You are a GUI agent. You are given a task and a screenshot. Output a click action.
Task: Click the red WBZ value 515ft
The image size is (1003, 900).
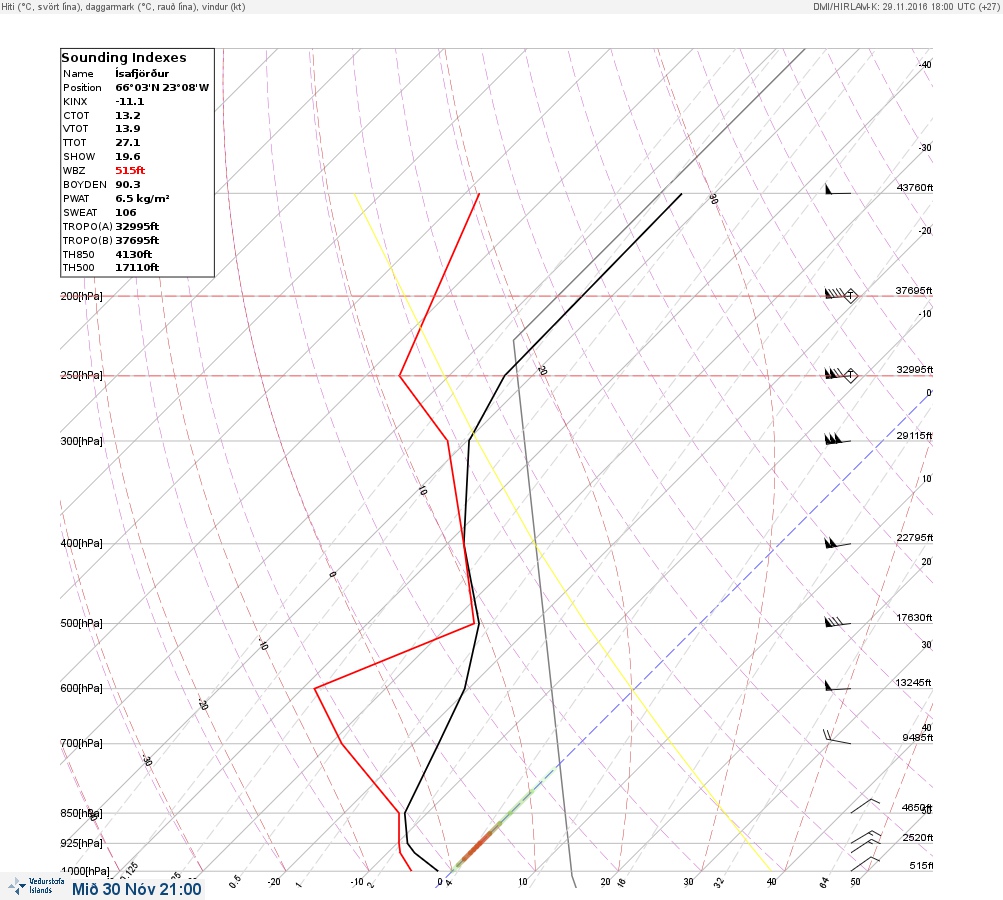click(x=130, y=170)
